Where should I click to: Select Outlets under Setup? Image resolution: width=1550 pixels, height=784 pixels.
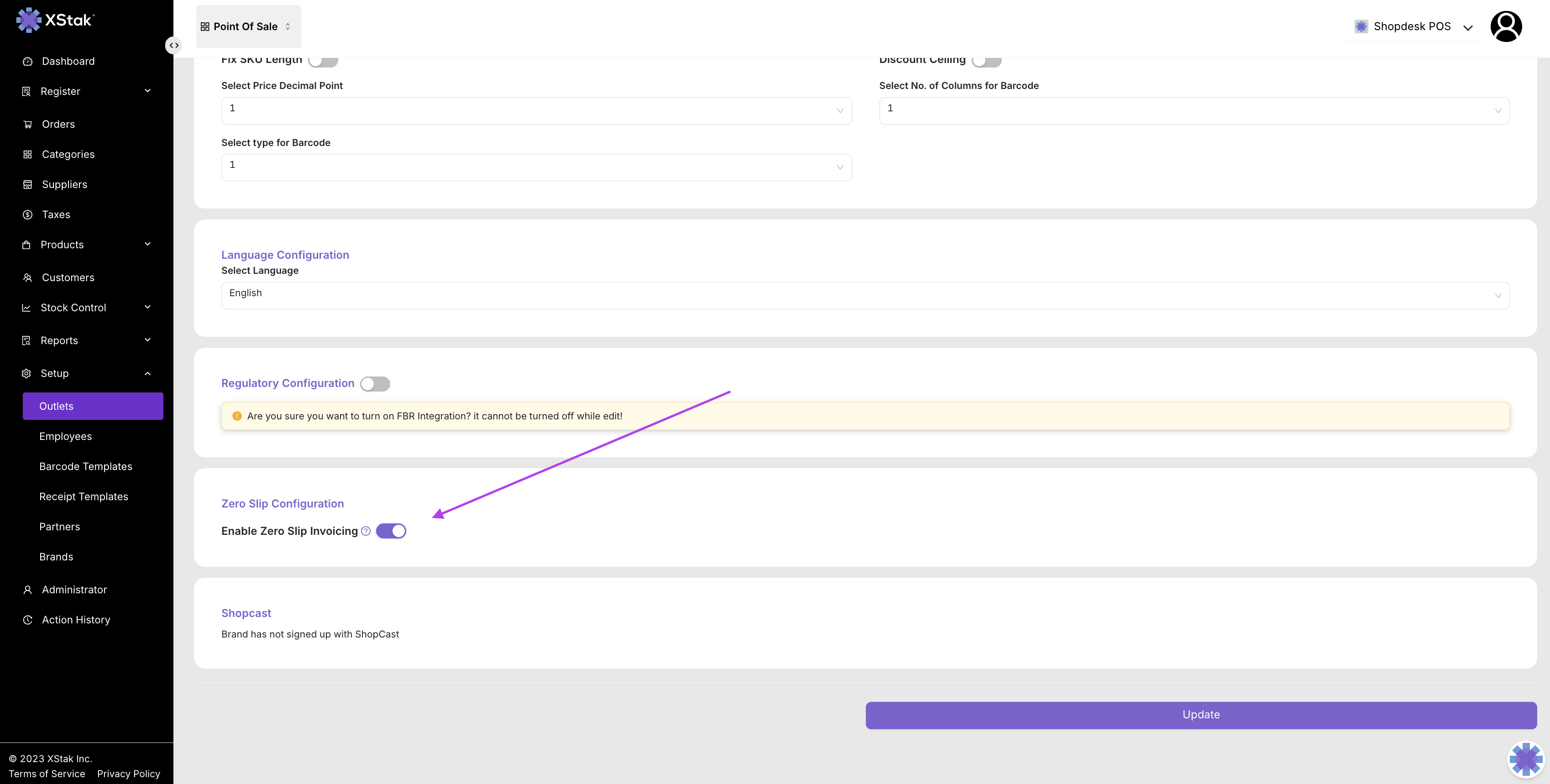pos(93,406)
